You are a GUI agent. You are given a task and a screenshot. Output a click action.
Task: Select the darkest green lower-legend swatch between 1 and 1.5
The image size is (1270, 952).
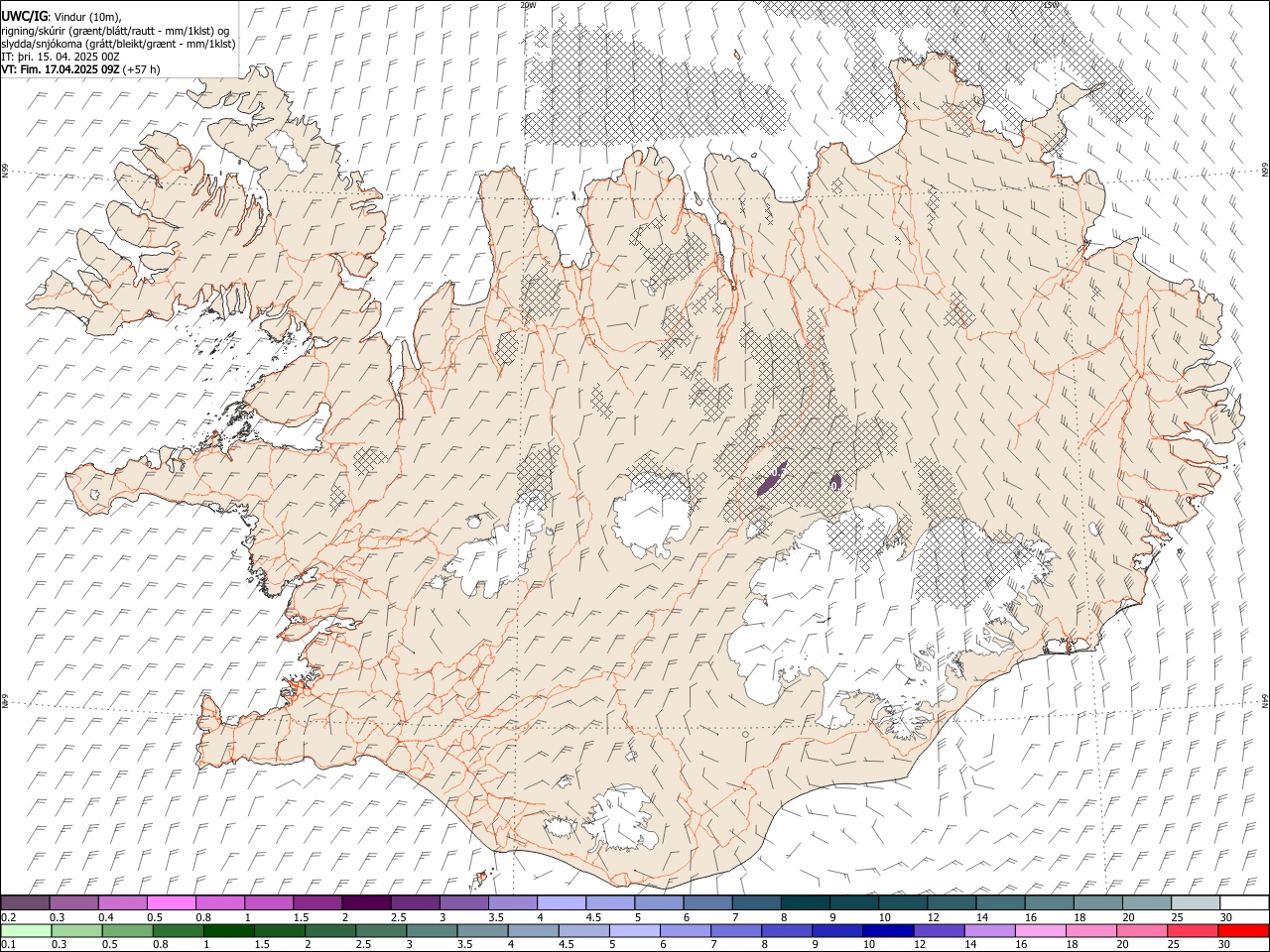click(x=228, y=931)
